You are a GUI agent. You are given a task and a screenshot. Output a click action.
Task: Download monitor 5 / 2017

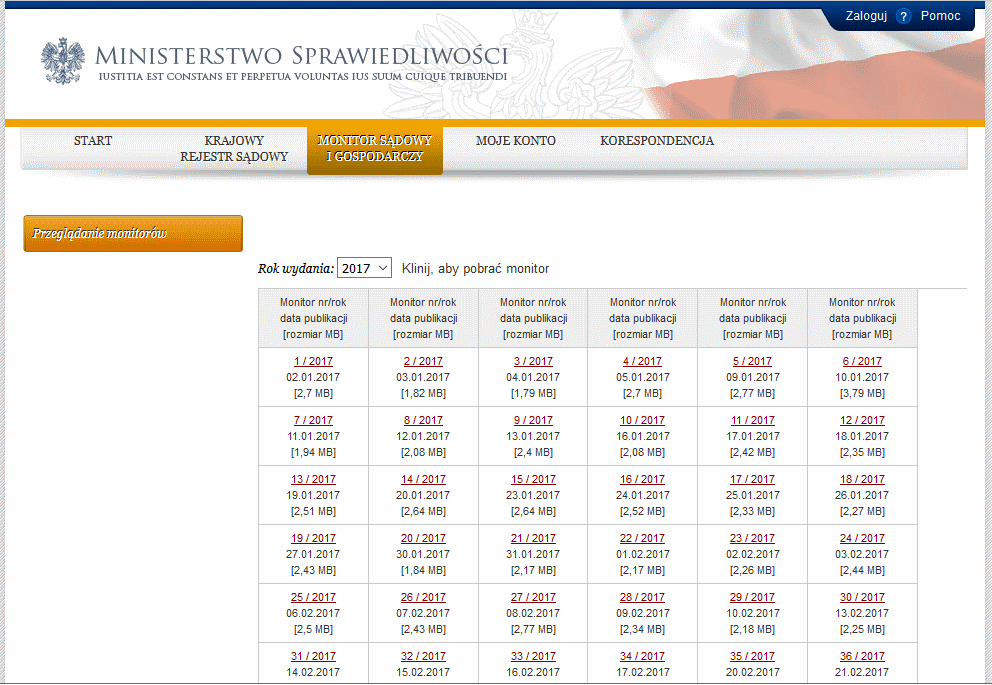tap(752, 361)
